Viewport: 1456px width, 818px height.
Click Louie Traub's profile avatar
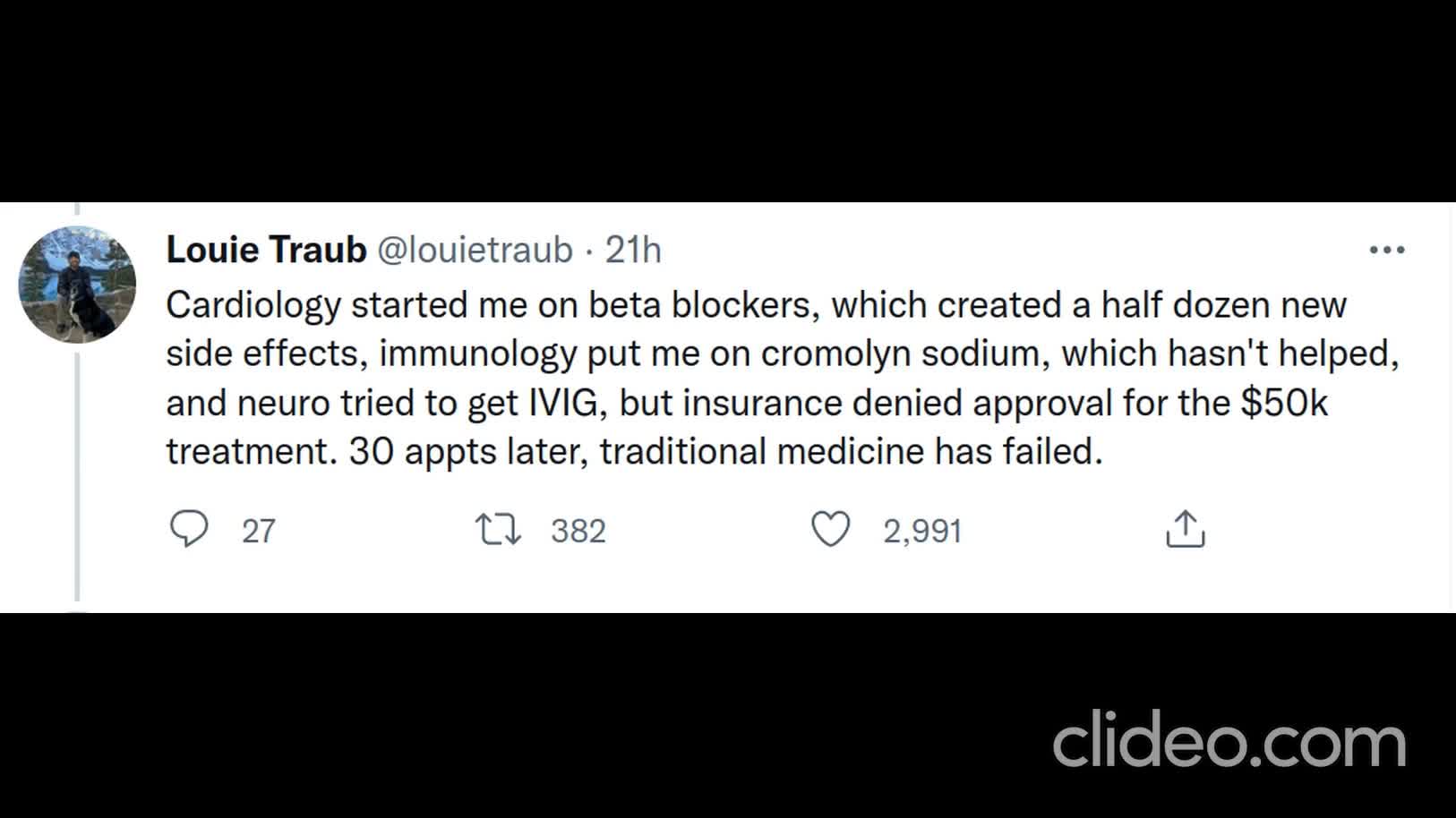[77, 285]
